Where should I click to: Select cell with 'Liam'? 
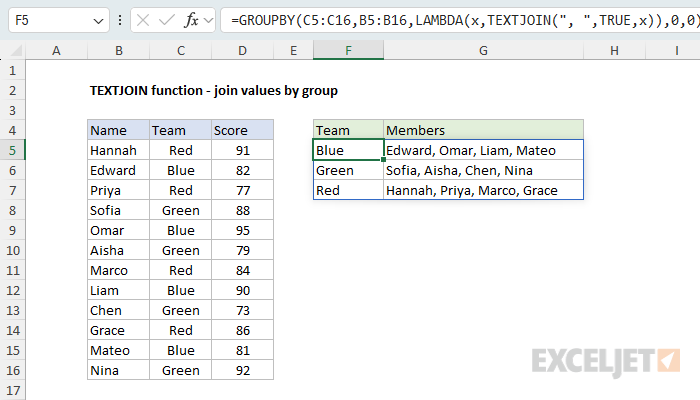coord(118,290)
